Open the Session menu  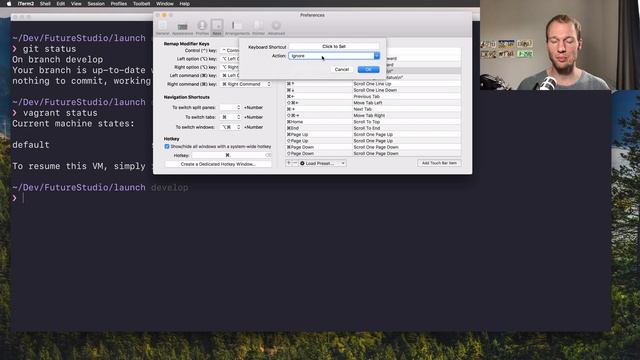(96, 4)
